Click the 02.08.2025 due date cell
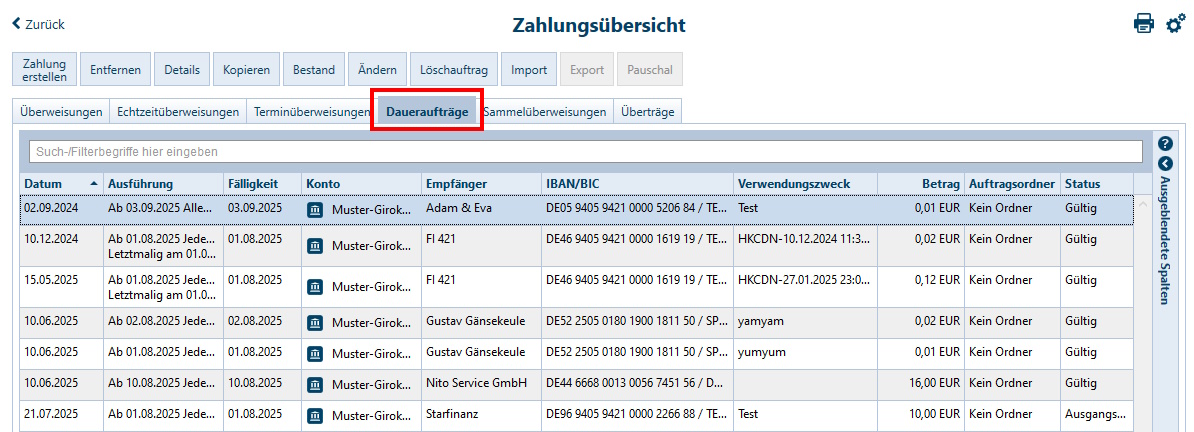The height and width of the screenshot is (432, 1194). 263,322
